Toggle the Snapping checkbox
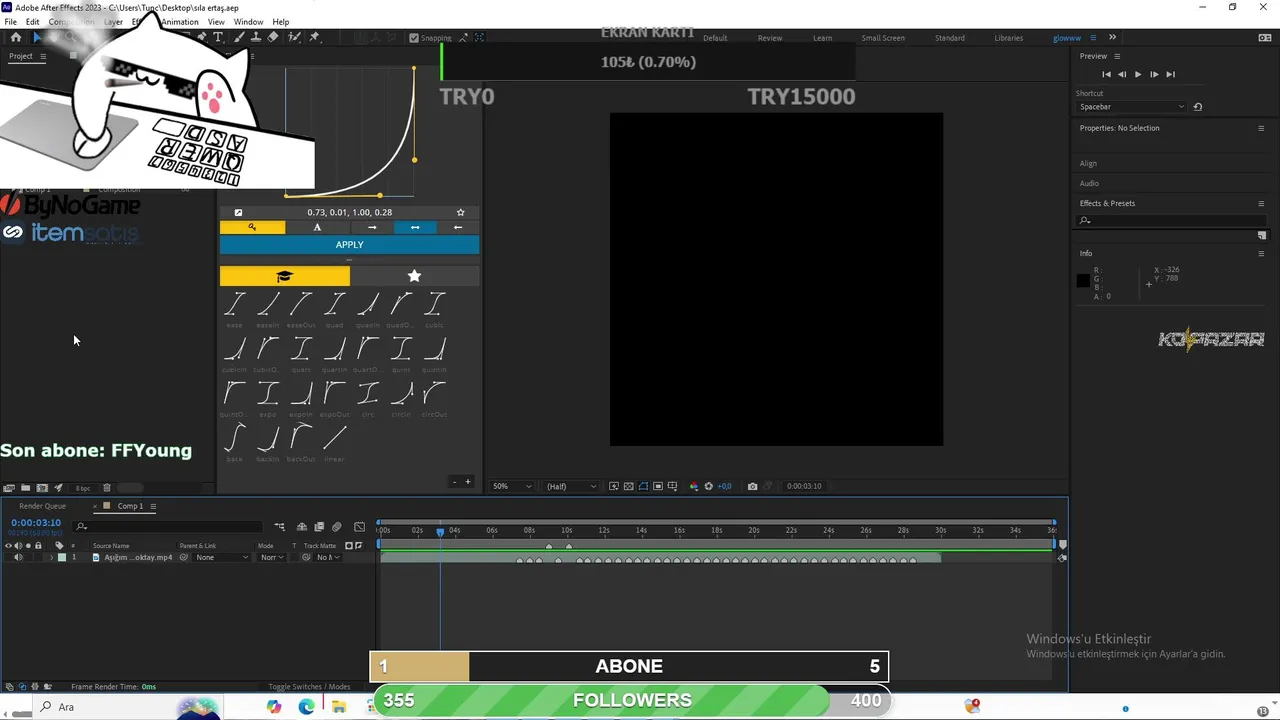Image resolution: width=1280 pixels, height=720 pixels. [414, 38]
